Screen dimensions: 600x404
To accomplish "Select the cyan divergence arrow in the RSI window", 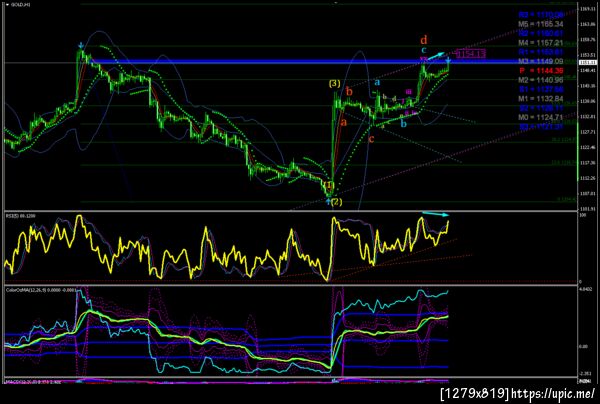I will [435, 214].
